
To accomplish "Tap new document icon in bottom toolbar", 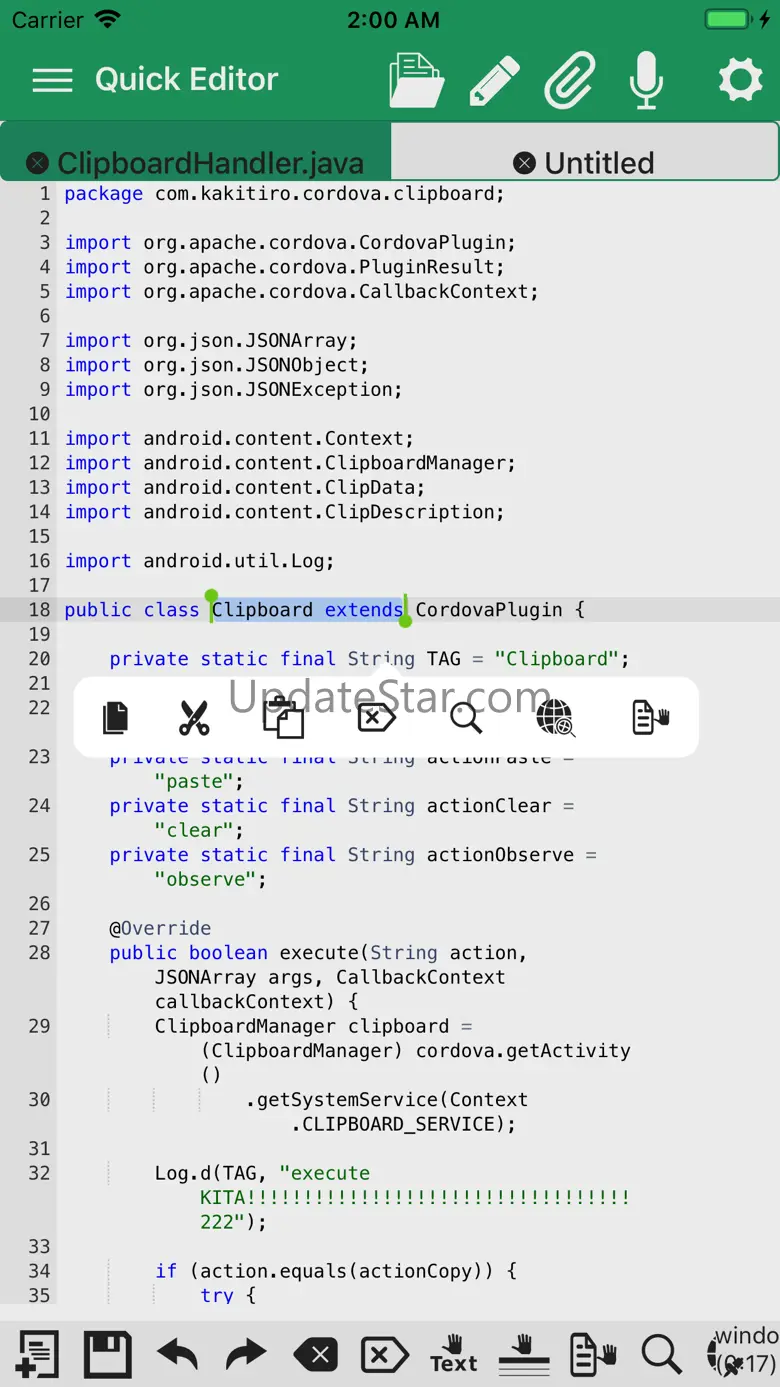I will pyautogui.click(x=37, y=1355).
